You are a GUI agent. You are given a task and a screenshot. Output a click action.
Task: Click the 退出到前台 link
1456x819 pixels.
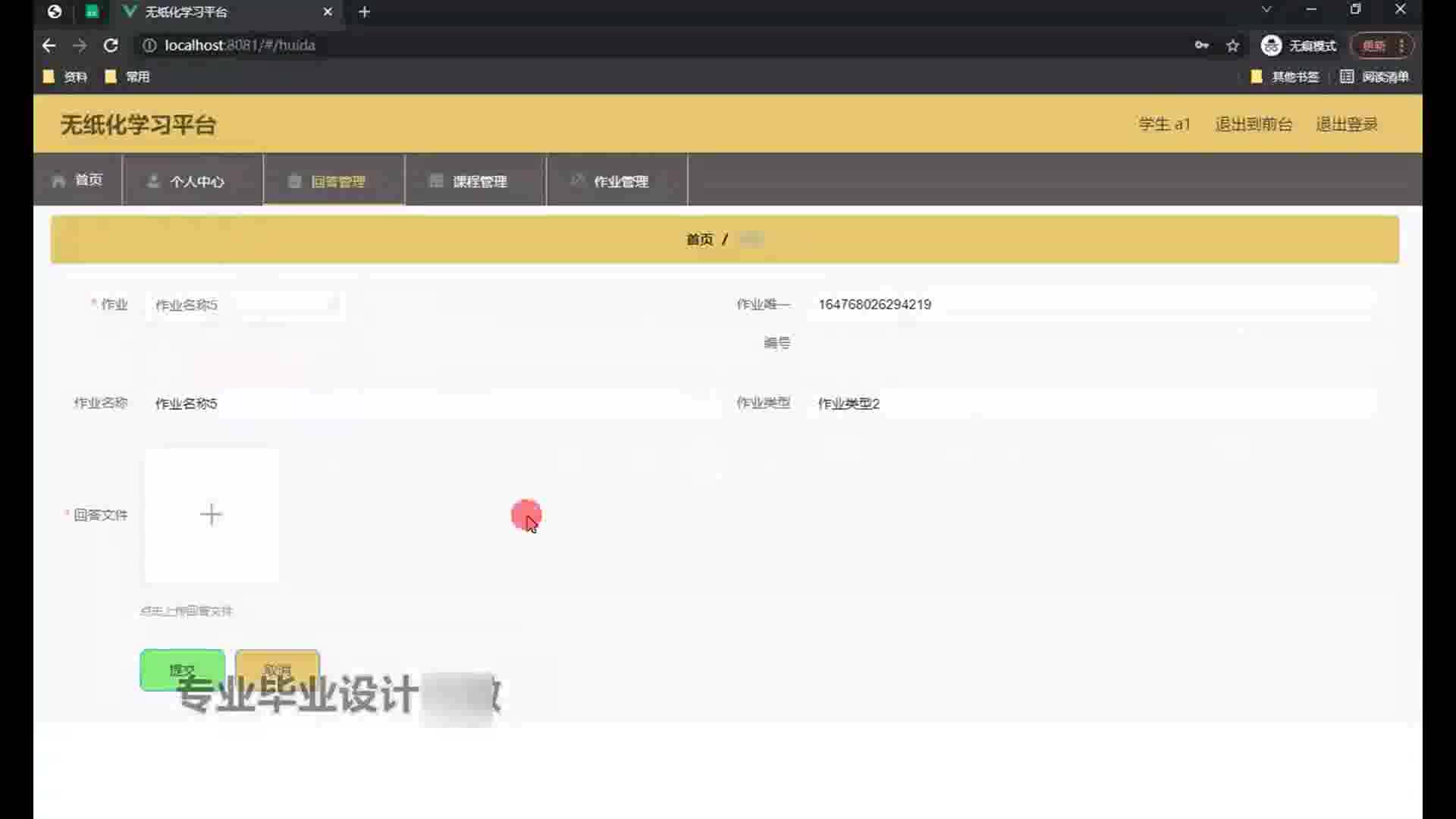click(1254, 124)
